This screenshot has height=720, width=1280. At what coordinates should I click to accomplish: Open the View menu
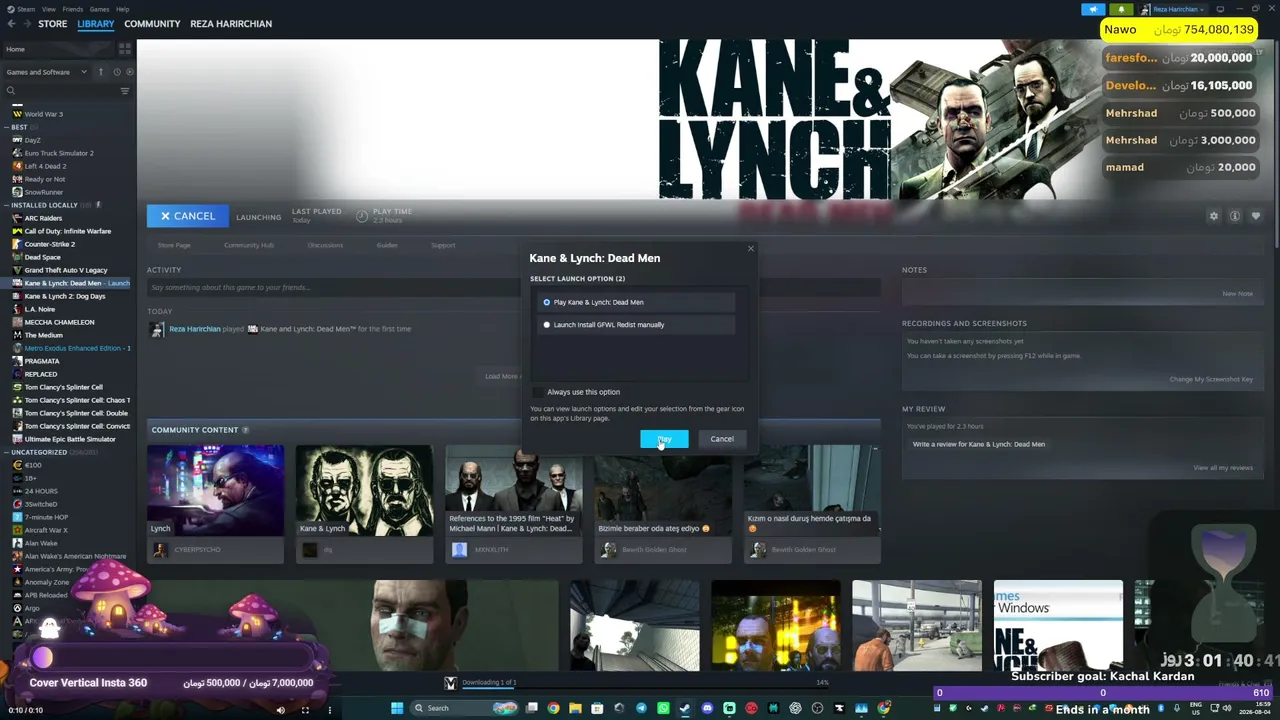(x=49, y=9)
